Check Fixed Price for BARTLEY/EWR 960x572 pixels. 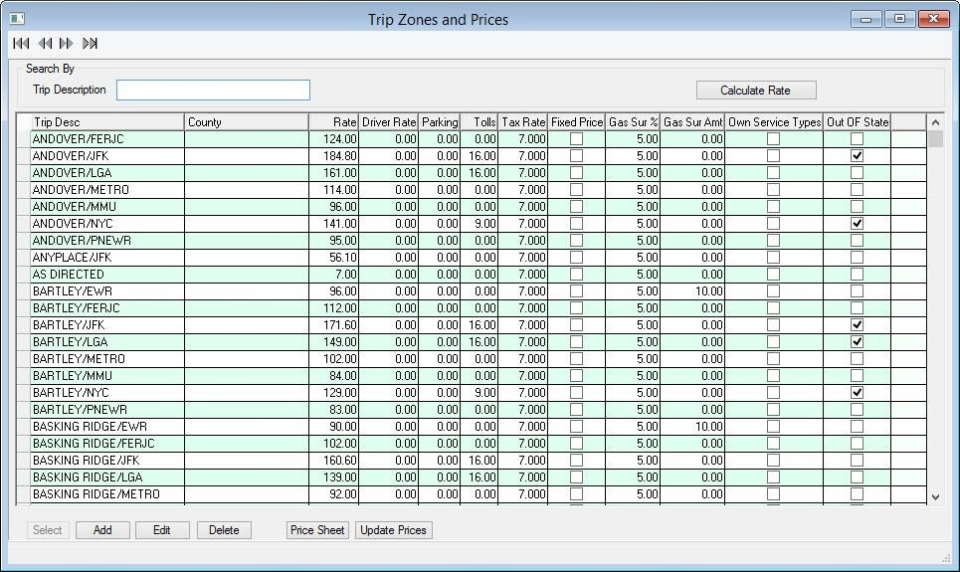click(576, 292)
